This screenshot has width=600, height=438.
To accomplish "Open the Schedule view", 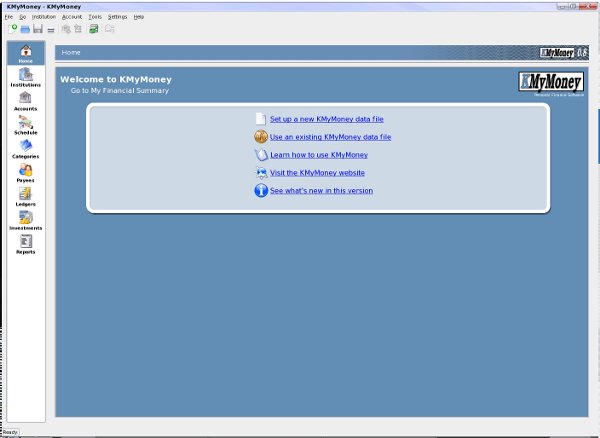I will (x=26, y=125).
